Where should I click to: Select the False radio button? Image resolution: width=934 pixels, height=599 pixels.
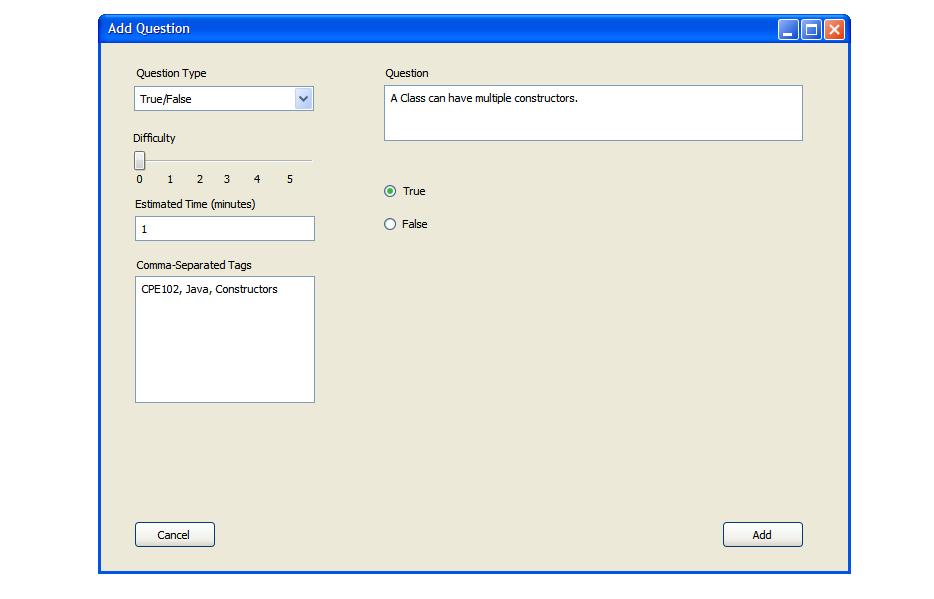390,224
